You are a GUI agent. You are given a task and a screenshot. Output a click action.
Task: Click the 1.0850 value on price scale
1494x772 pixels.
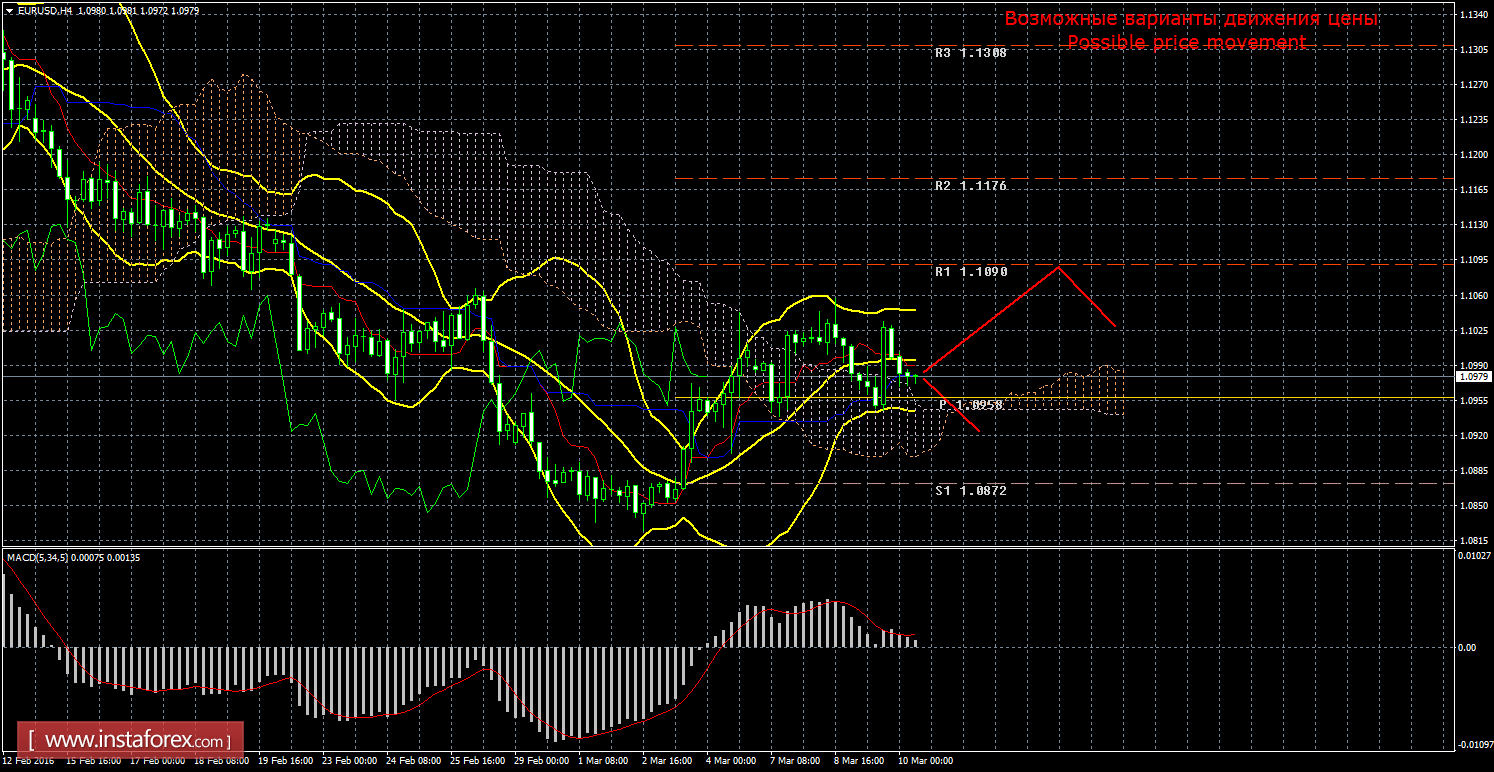click(x=1471, y=506)
